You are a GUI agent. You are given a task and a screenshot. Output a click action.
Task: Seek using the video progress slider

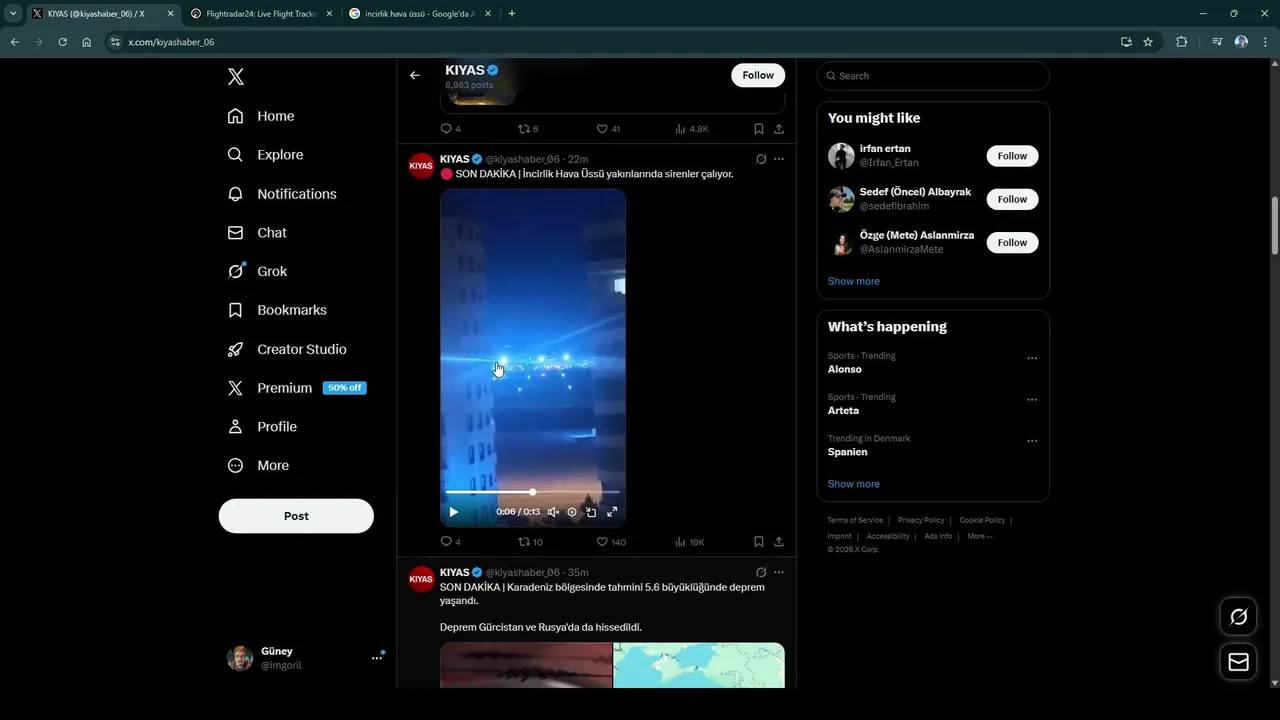point(532,492)
